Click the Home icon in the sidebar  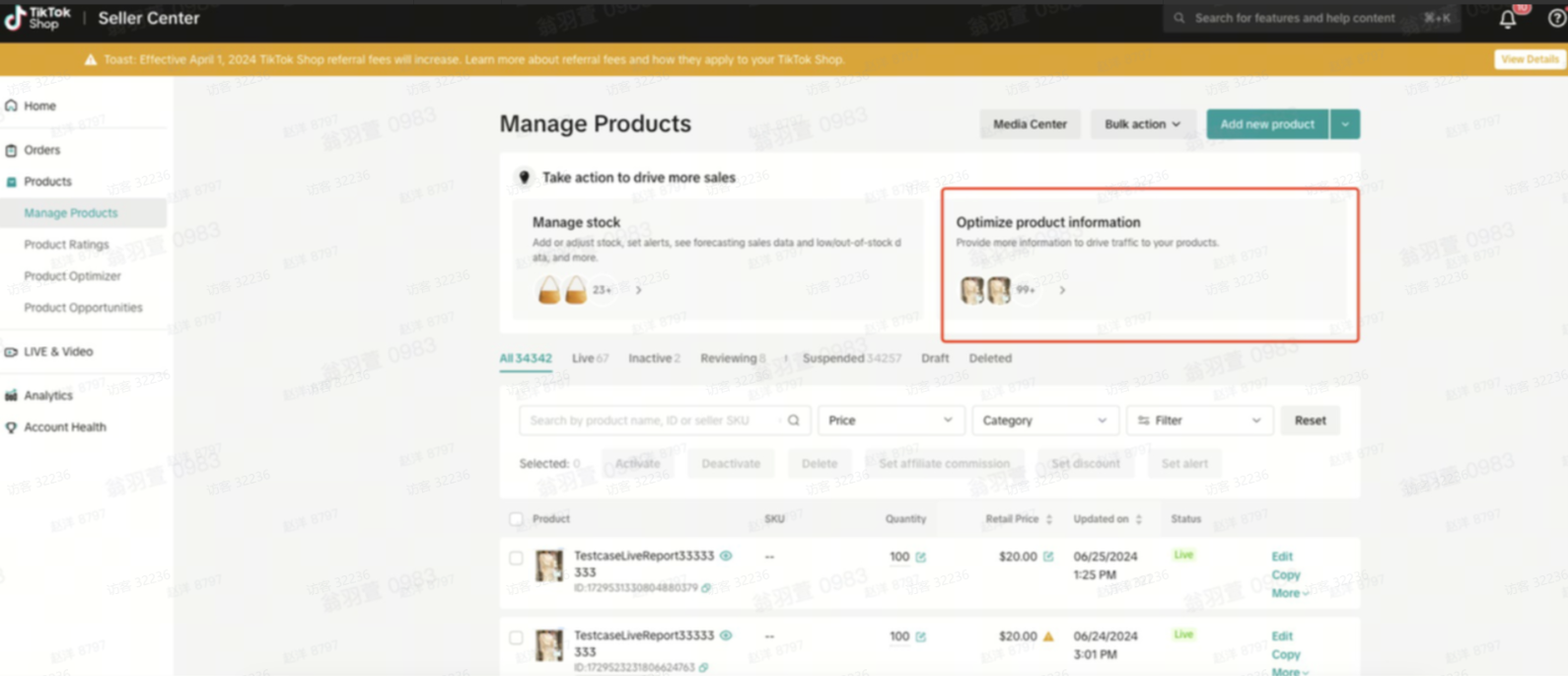point(11,106)
